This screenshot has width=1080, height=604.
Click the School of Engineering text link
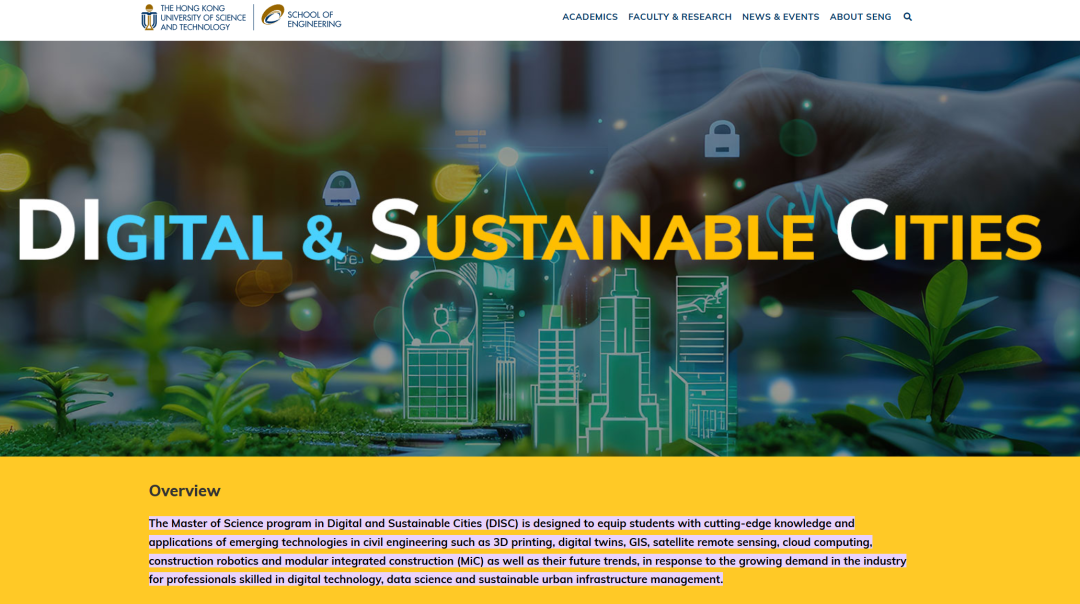tap(314, 19)
